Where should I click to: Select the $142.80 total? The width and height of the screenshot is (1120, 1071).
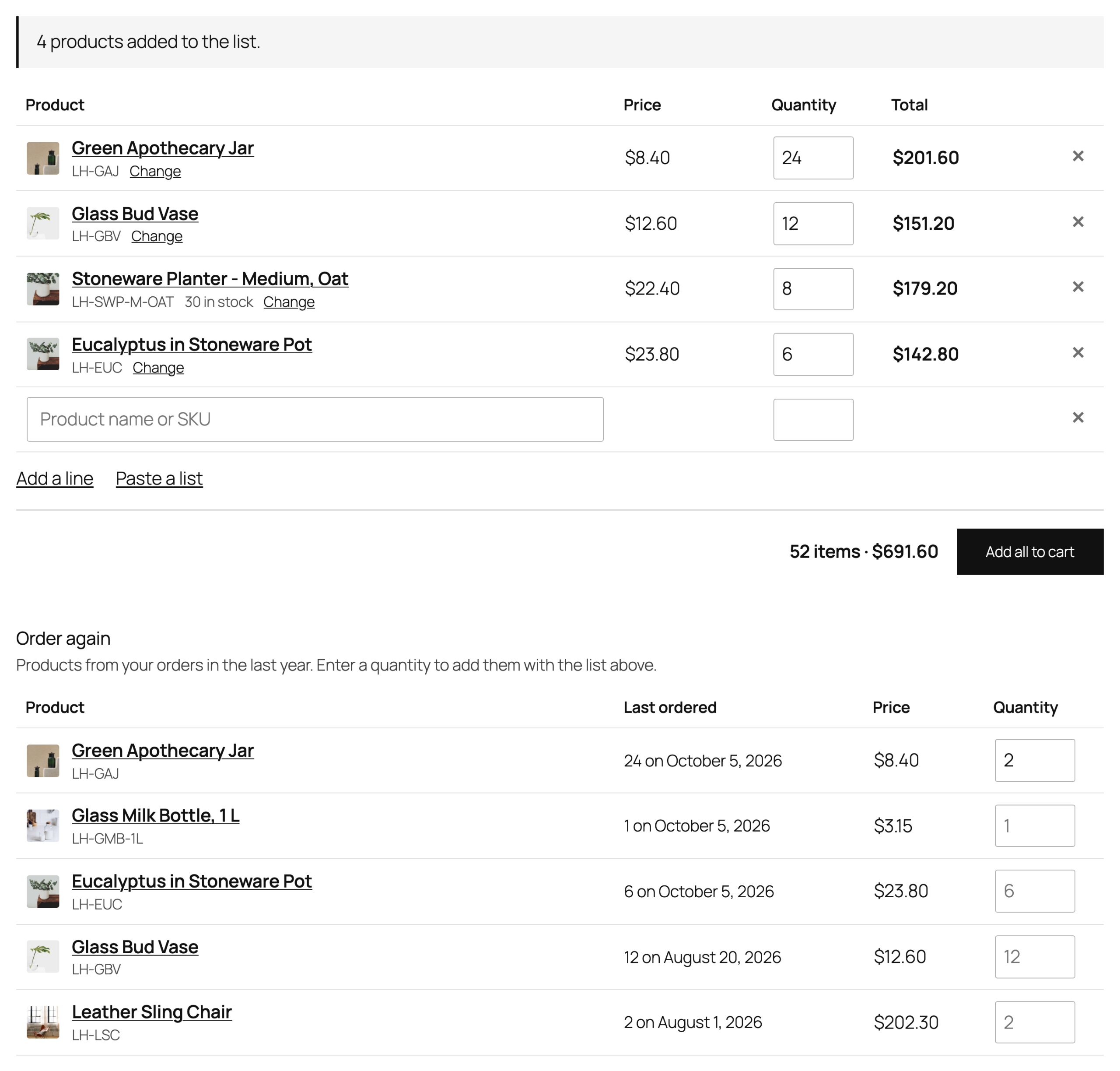click(x=925, y=354)
